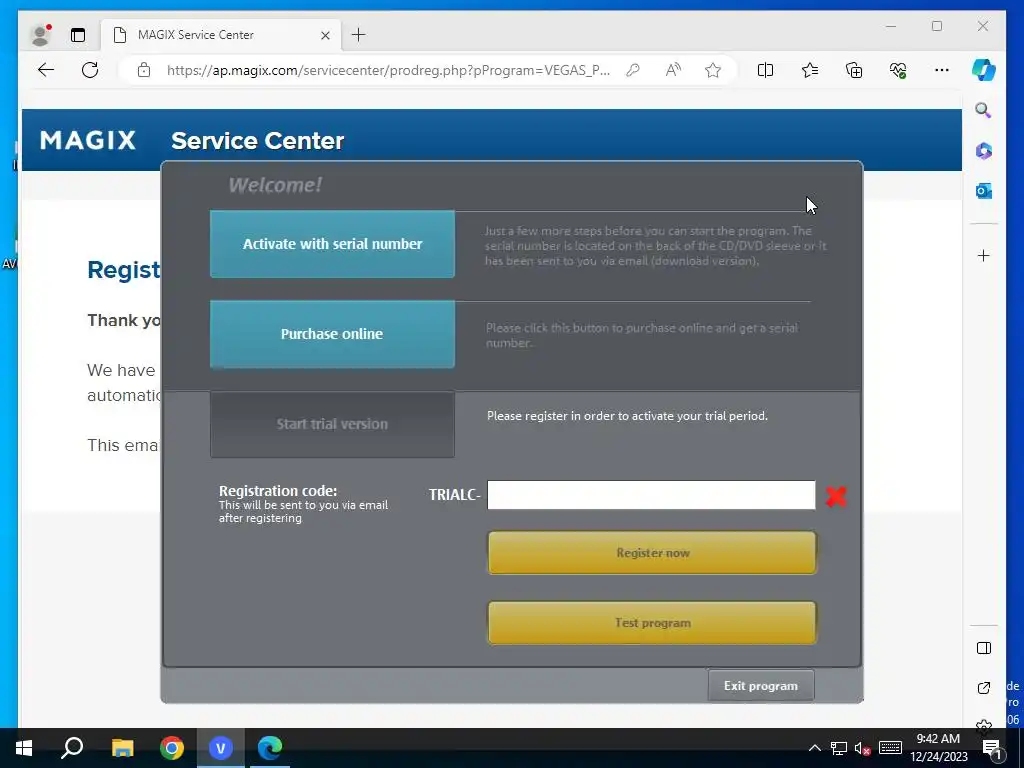Switch to Microsoft Edge in taskbar
The image size is (1024, 768).
click(270, 748)
